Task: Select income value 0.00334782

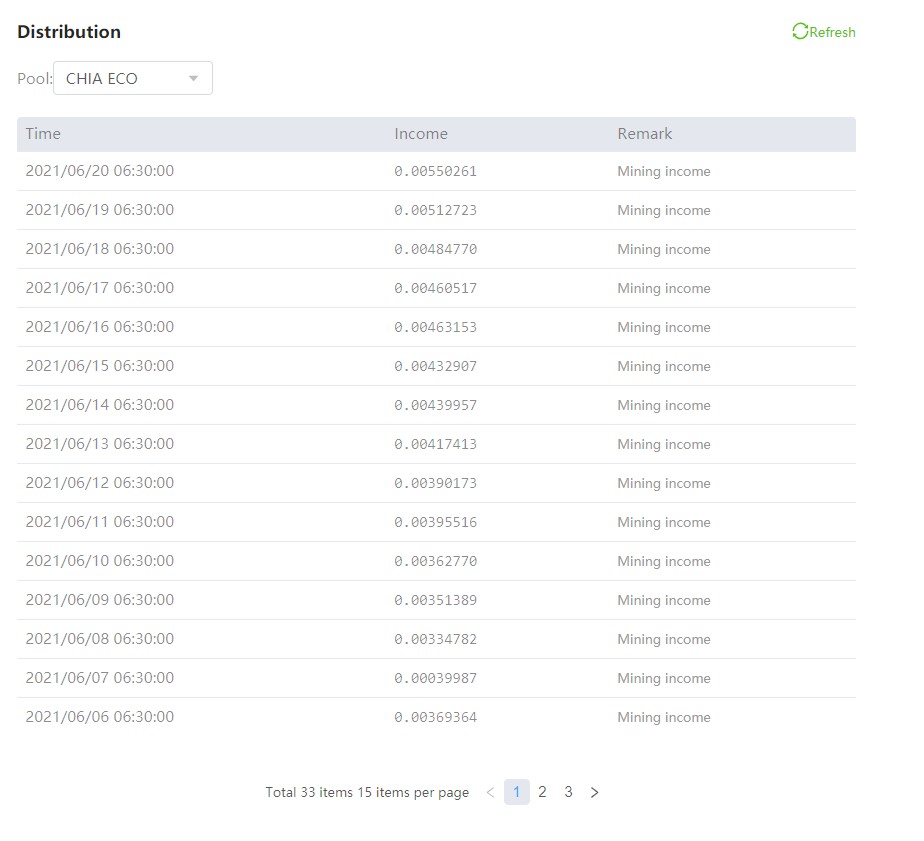Action: click(x=435, y=638)
